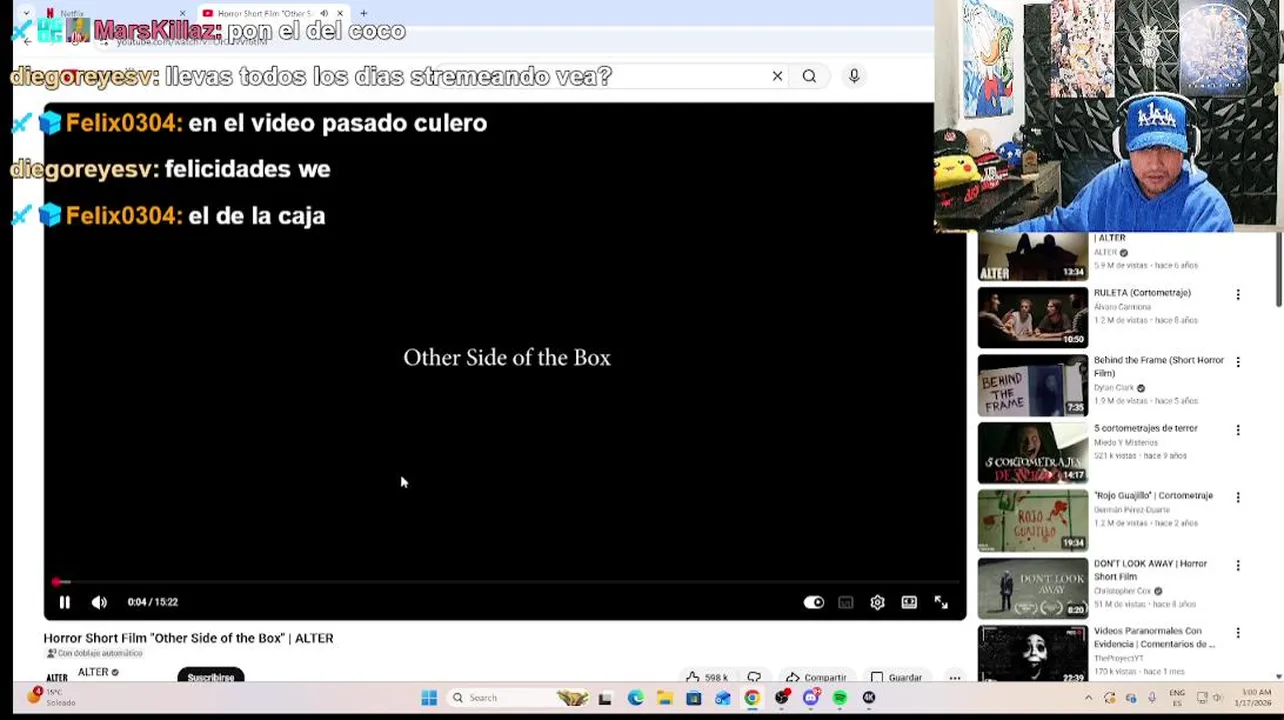Open the player settings gear
This screenshot has width=1284, height=720.
pos(877,602)
